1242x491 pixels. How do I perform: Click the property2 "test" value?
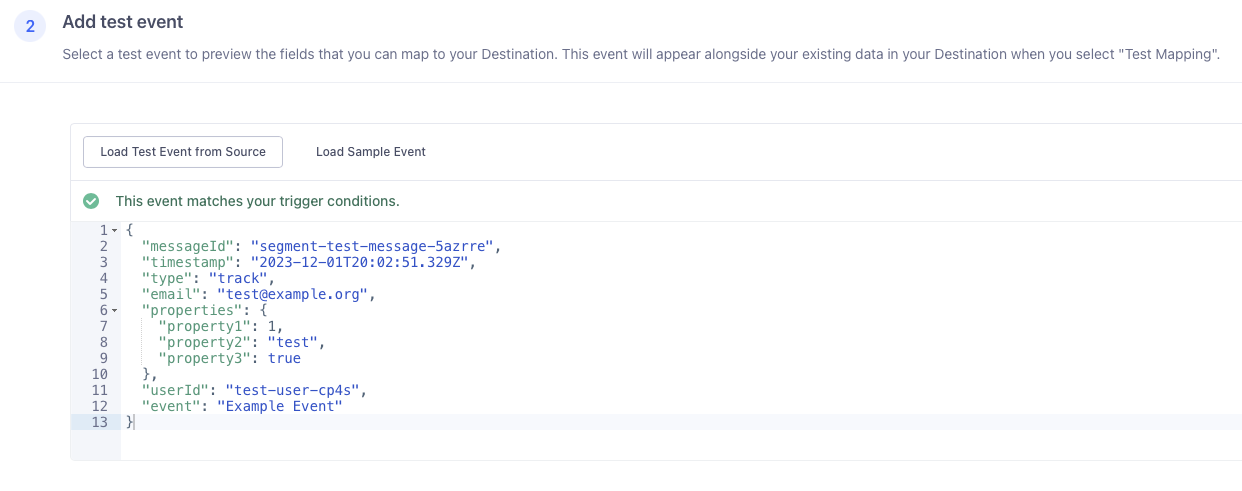coord(296,342)
